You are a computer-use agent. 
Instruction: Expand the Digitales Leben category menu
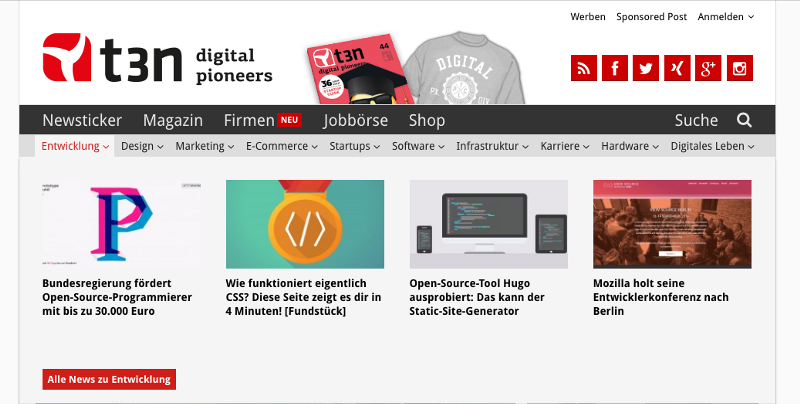[x=712, y=146]
